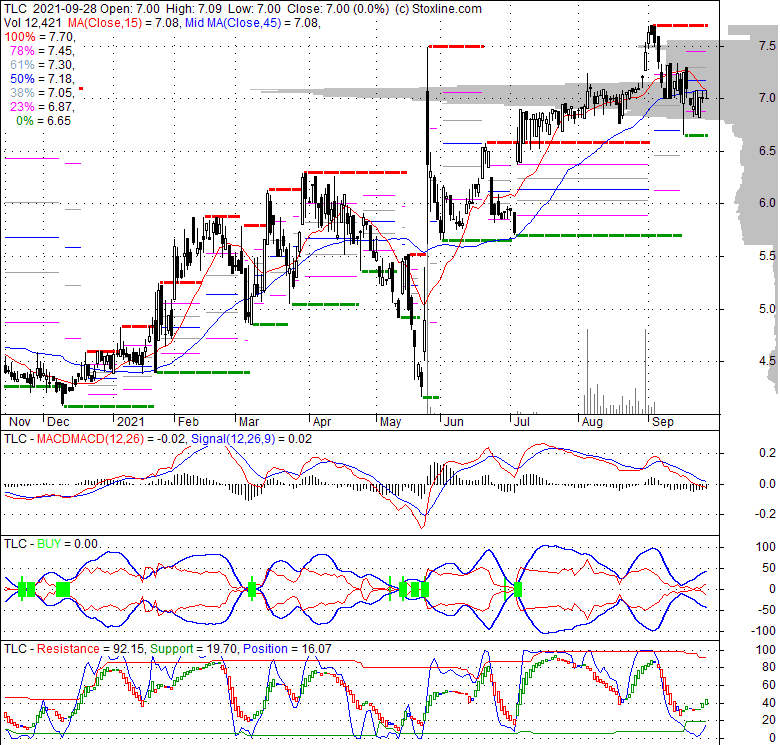Viewport: 780px width, 745px height.
Task: Click the 6.5 price axis label
Action: pos(767,151)
